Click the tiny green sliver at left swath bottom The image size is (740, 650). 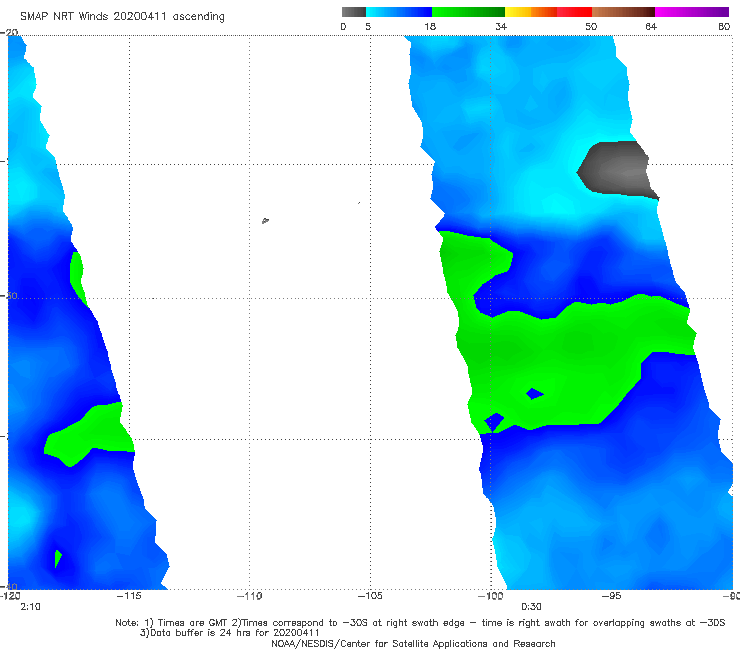58,558
